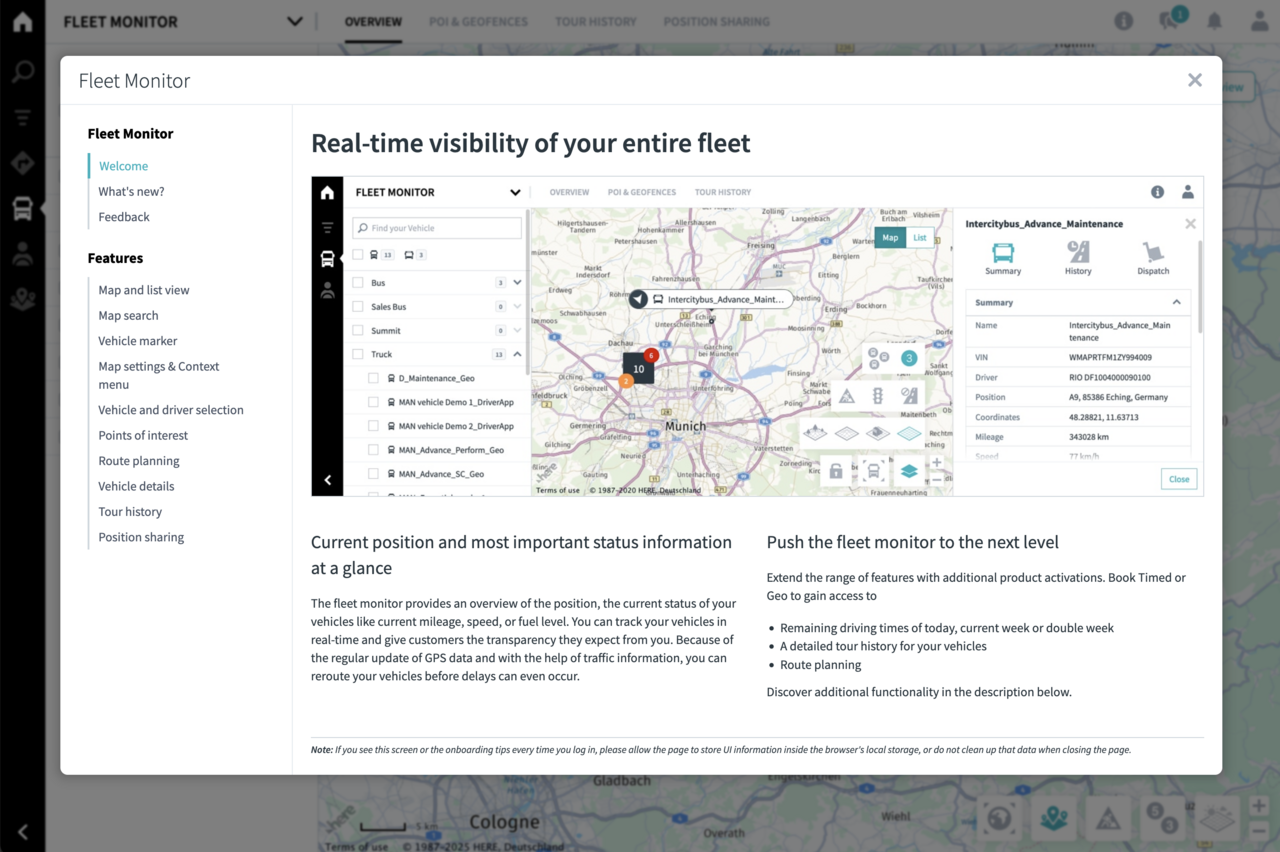Open the What's new? link
This screenshot has width=1280, height=852.
coord(131,191)
